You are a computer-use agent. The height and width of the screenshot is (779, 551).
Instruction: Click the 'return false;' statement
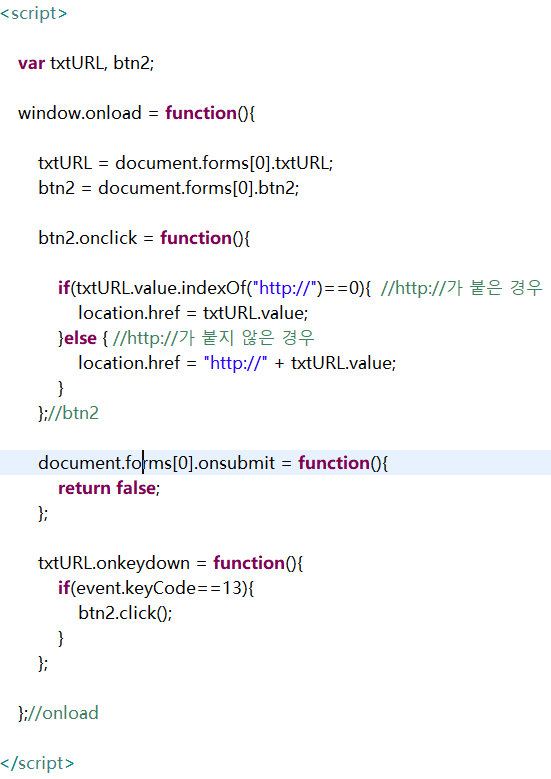[109, 488]
